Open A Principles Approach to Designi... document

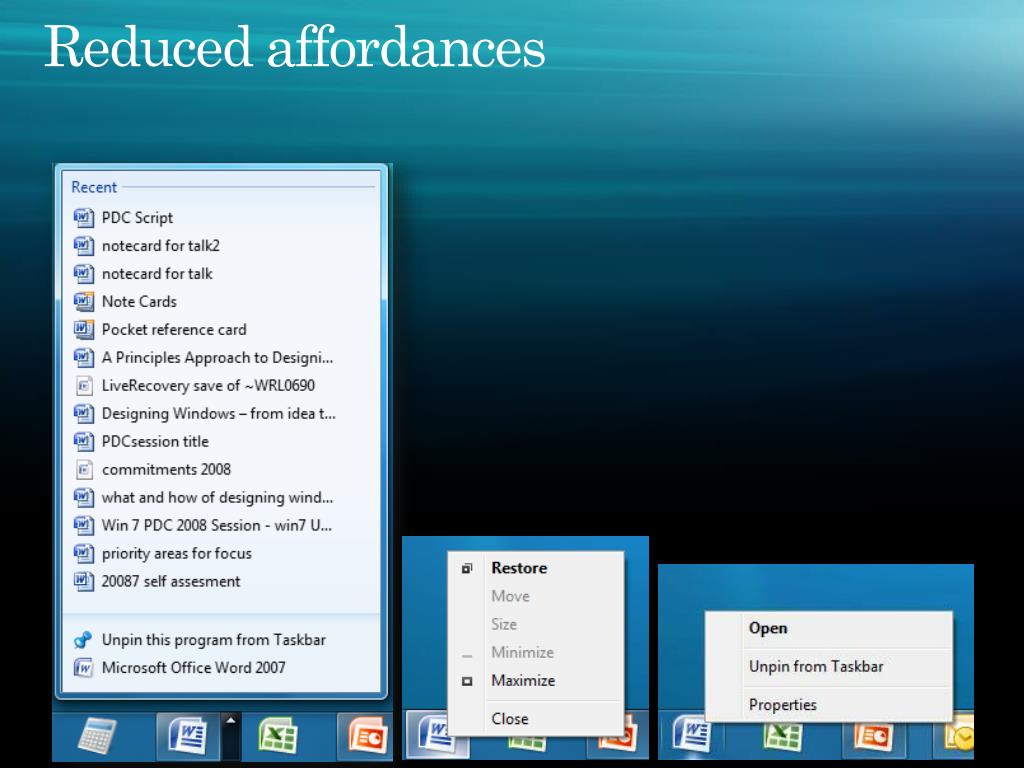(221, 358)
